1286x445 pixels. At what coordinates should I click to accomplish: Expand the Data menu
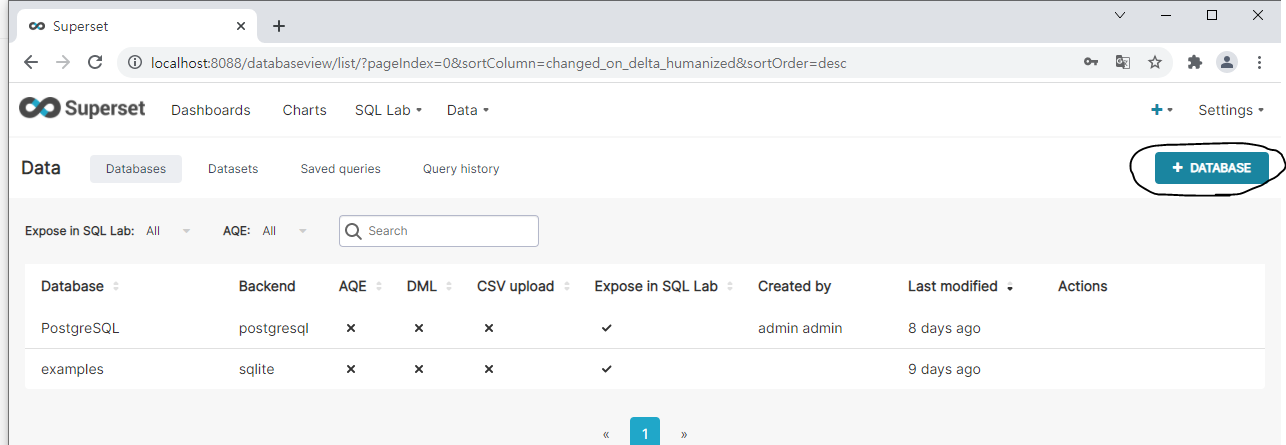[x=468, y=110]
